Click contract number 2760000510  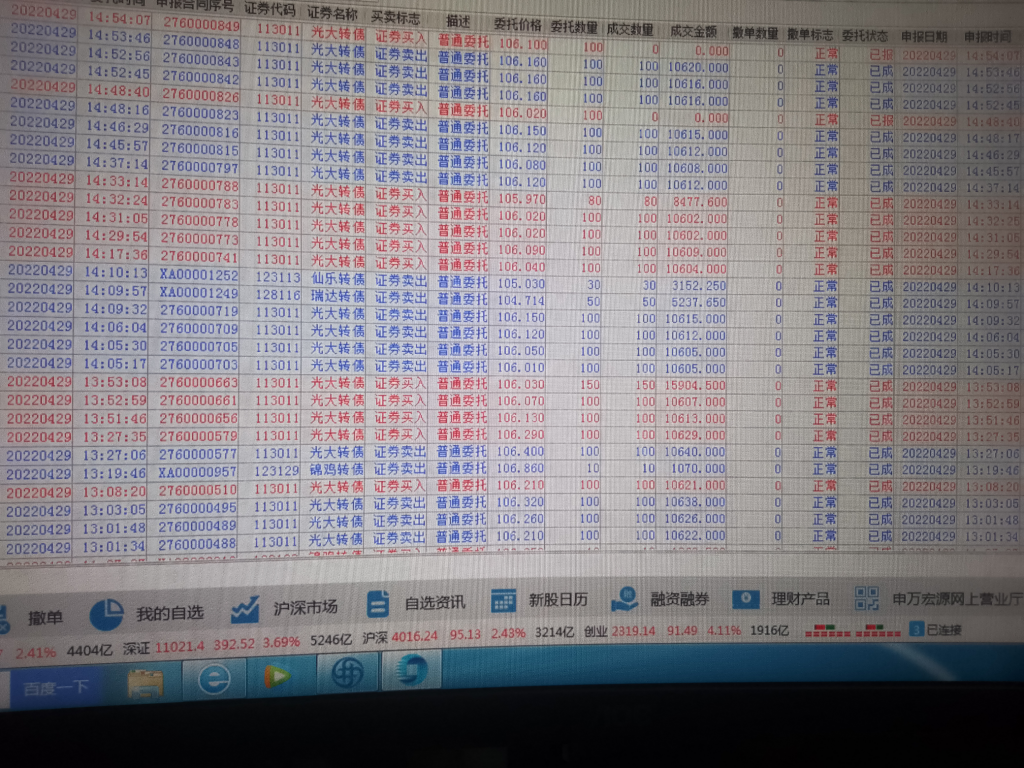(198, 490)
